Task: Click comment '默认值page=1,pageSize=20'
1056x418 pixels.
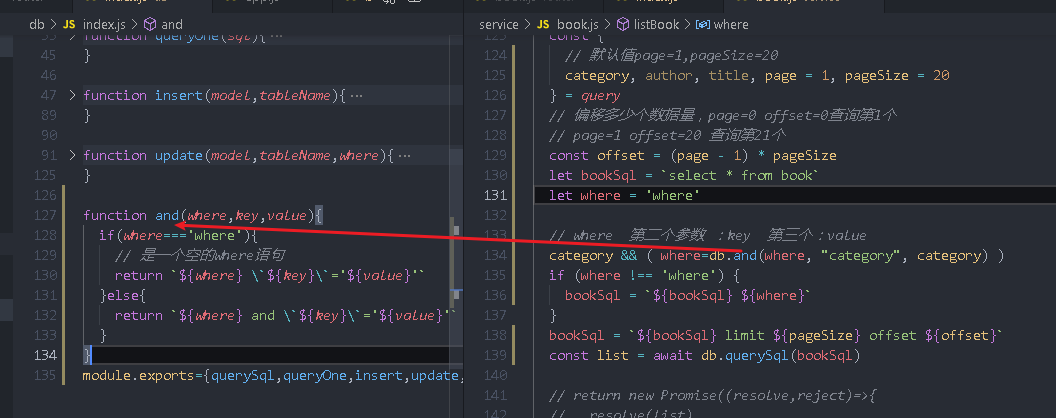Action: [x=671, y=55]
